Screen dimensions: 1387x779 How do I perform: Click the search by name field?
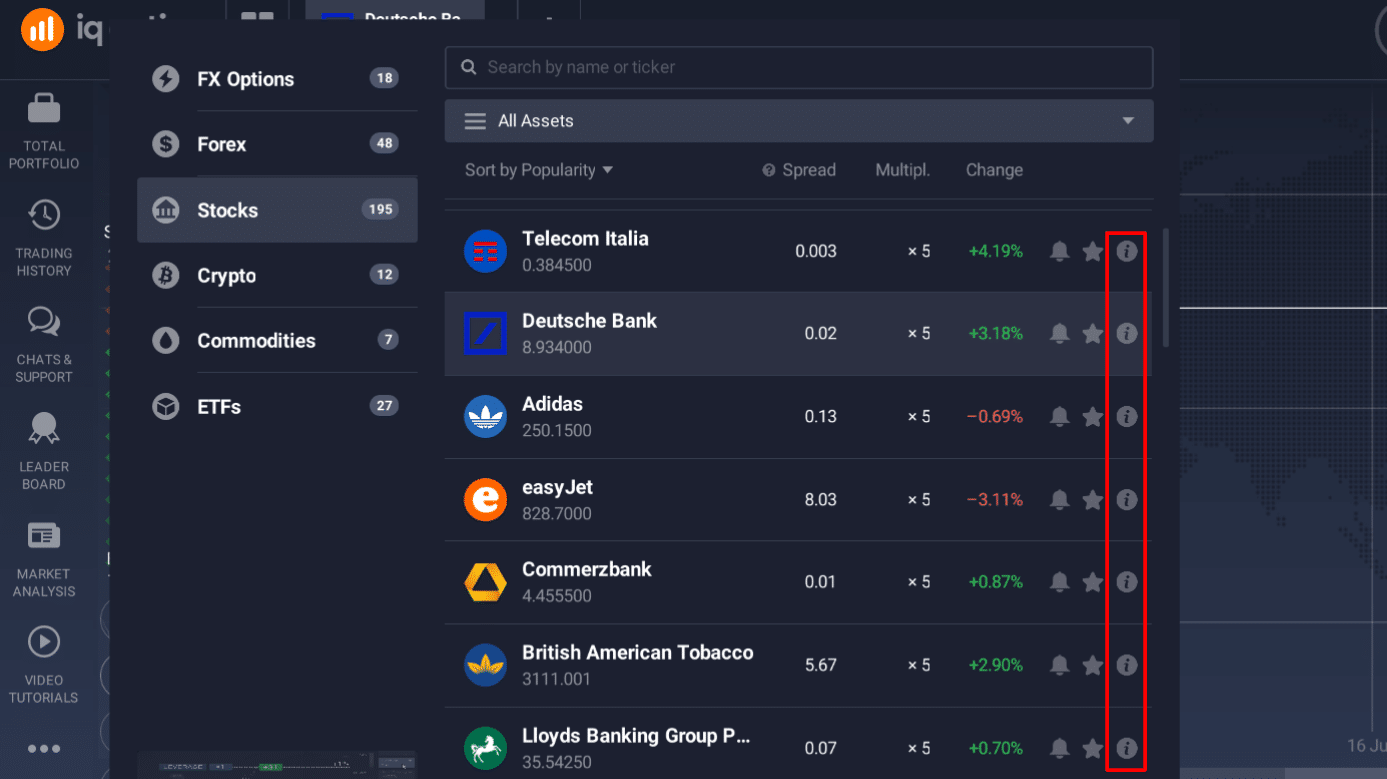tap(798, 67)
